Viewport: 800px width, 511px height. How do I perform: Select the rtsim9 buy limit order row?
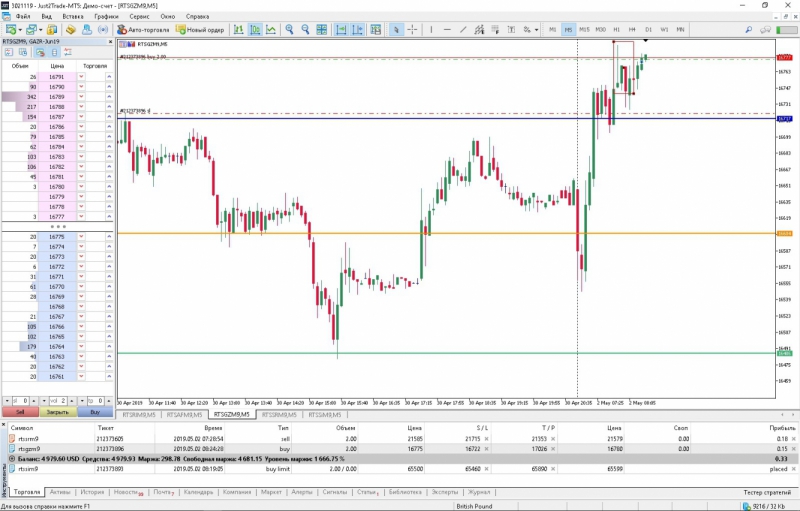(403, 469)
